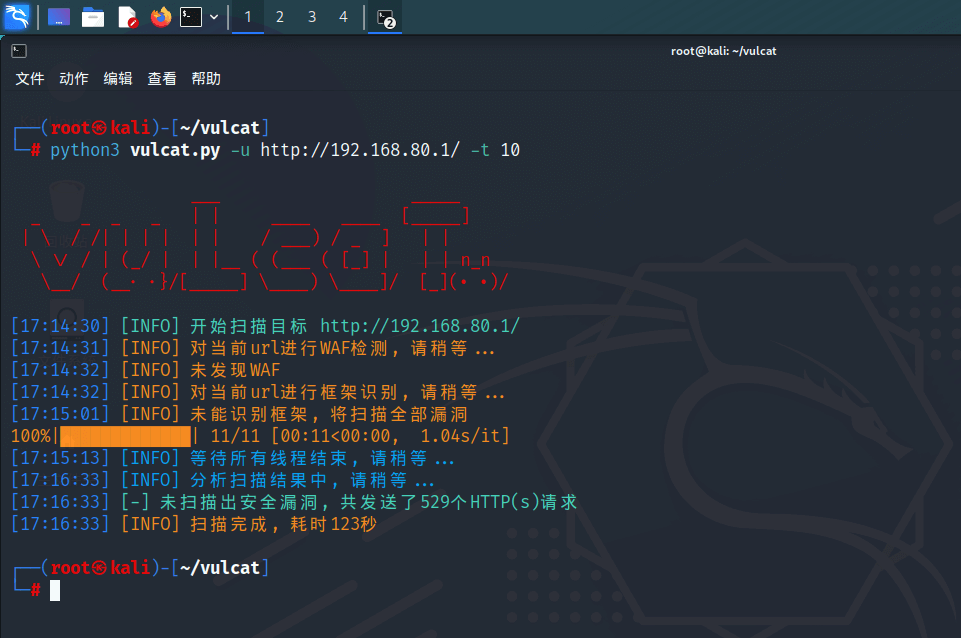Click the show desktop panel icon

[59, 17]
